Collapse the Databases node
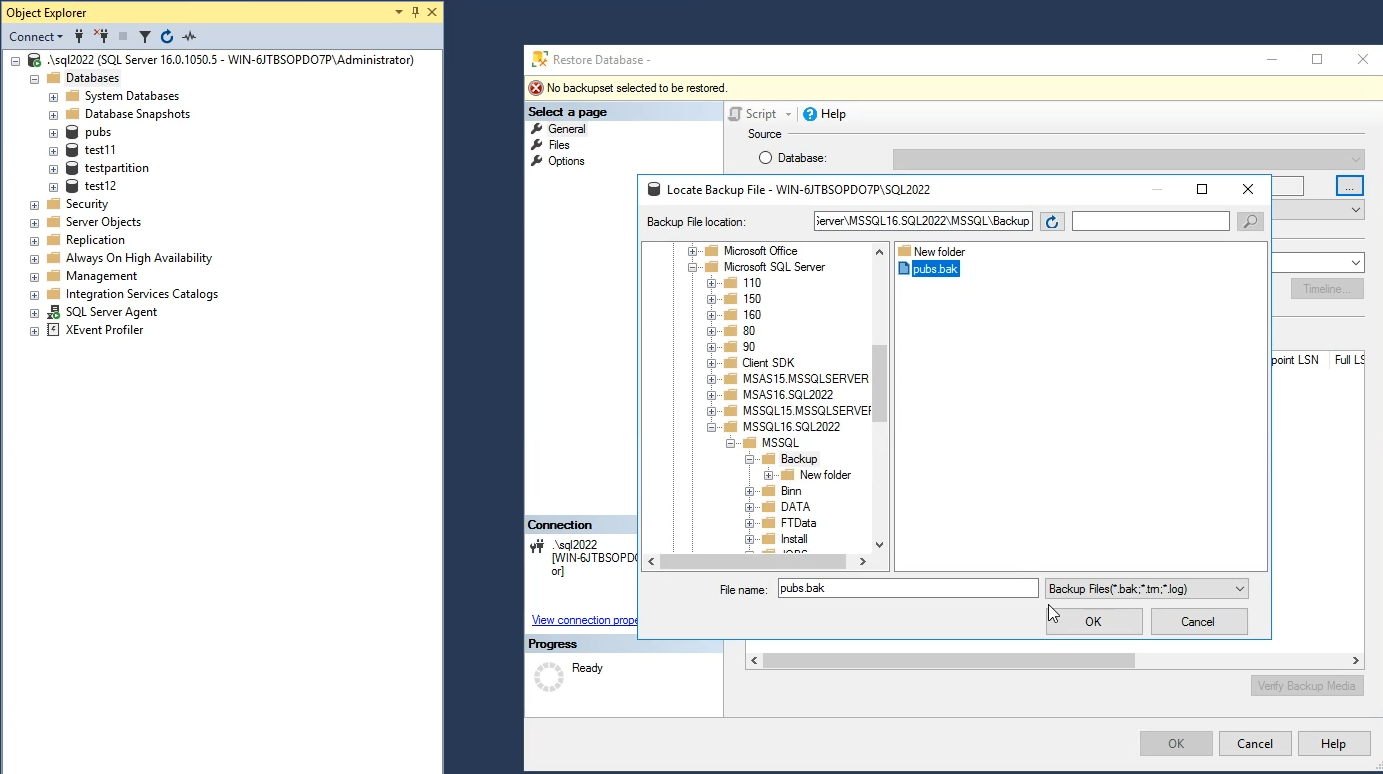The width and height of the screenshot is (1383, 774). coord(34,79)
